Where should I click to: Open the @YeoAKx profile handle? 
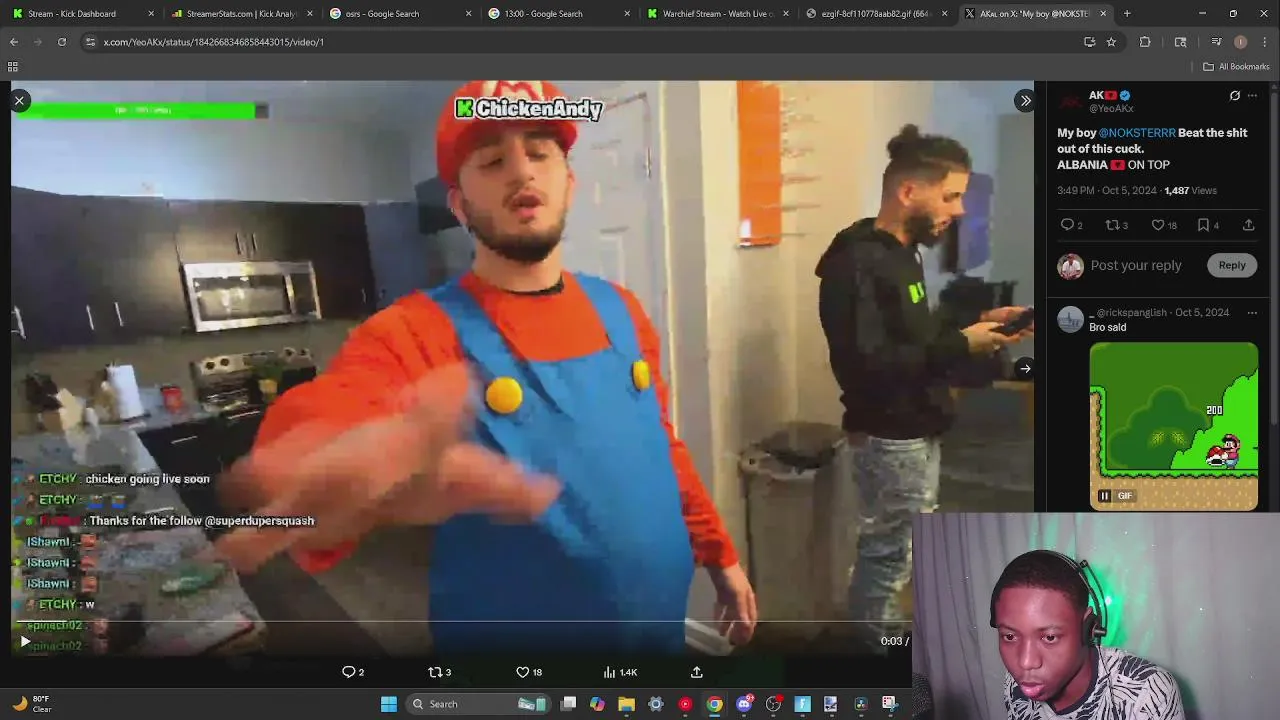[1111, 108]
